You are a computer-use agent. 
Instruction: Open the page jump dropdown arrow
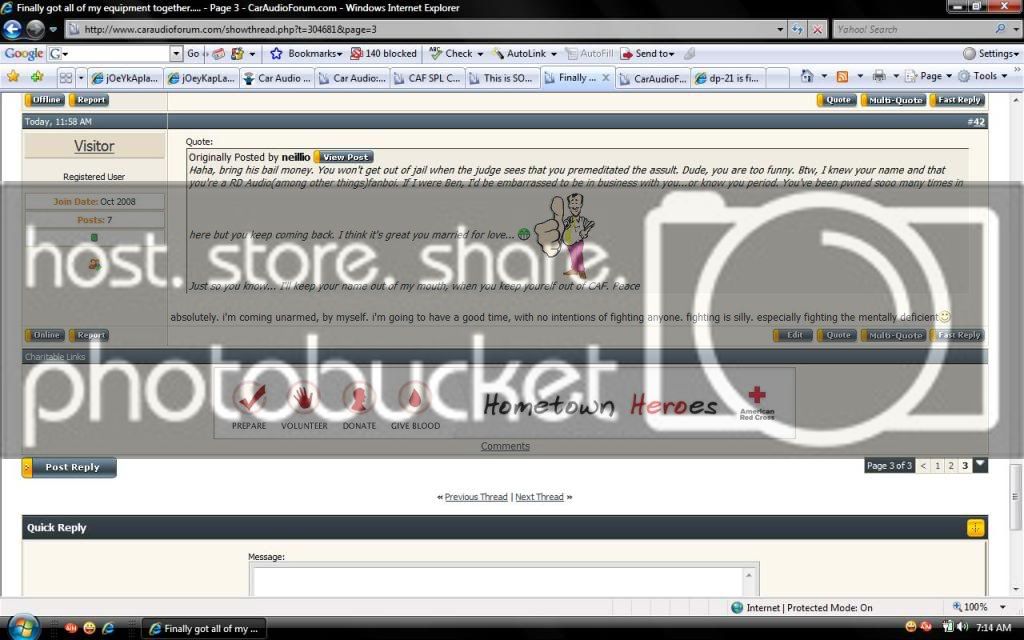980,465
